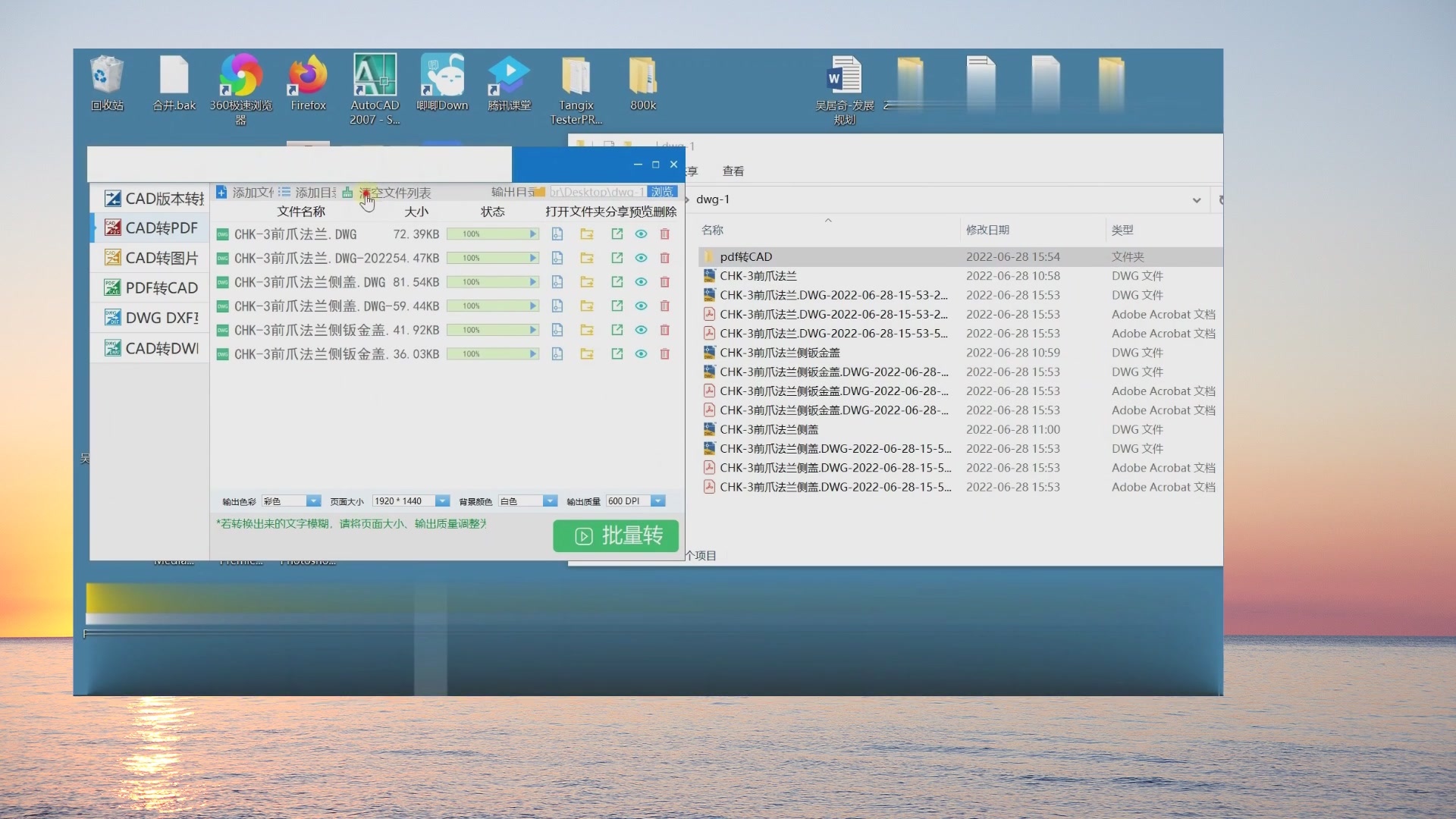The image size is (1456, 819).
Task: Expand the 输出色彩 color dropdown
Action: click(312, 501)
